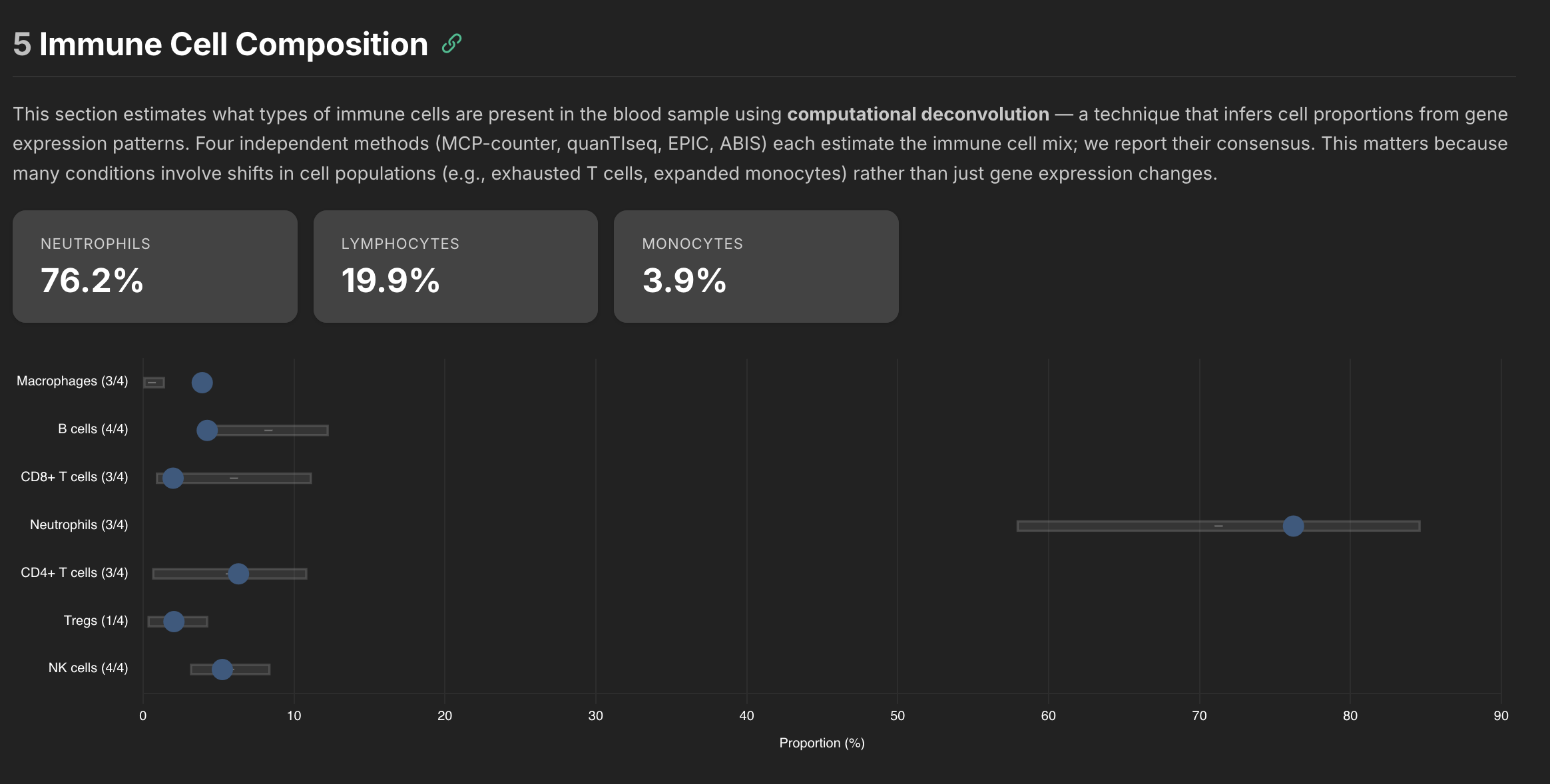
Task: Click the B cells data point dot
Action: point(207,431)
